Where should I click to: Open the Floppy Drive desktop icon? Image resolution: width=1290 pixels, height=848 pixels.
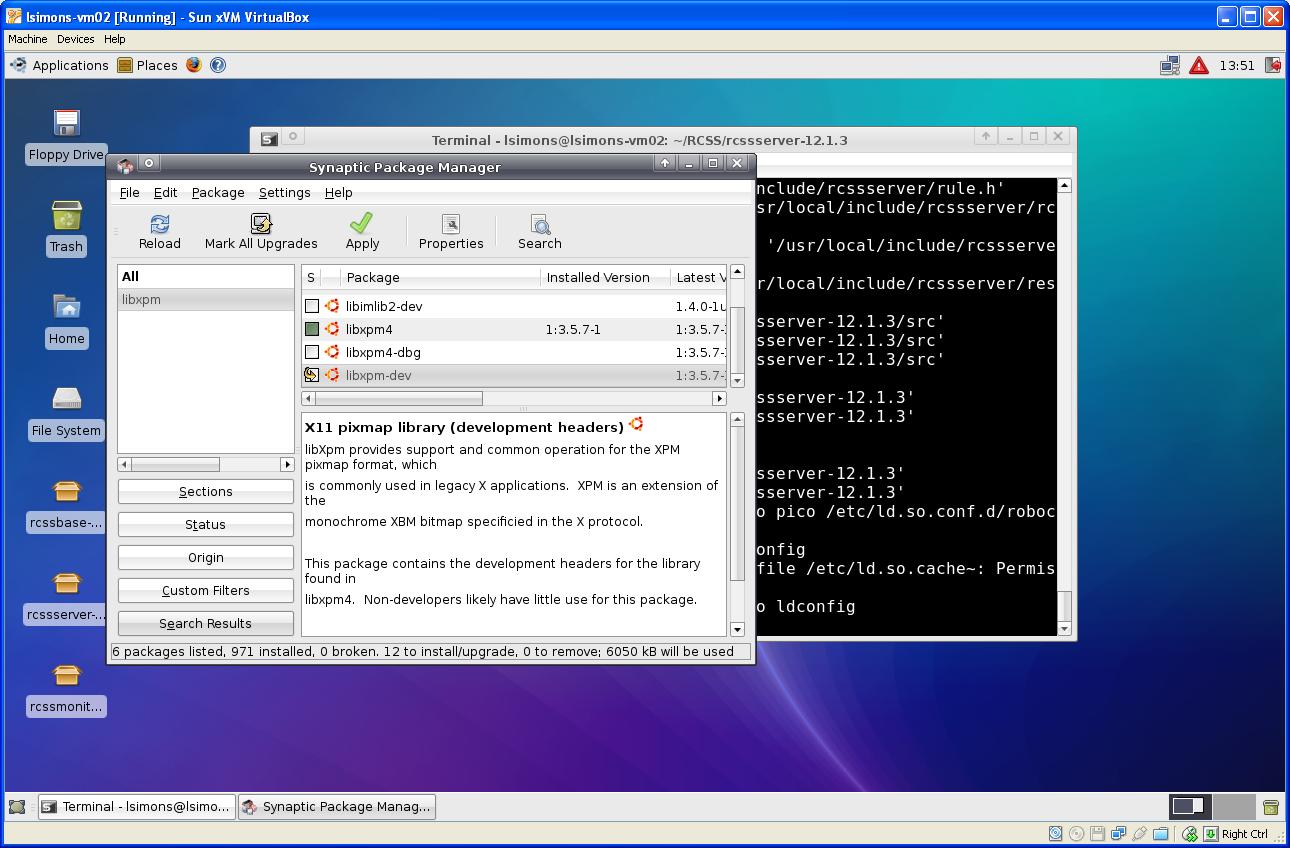coord(66,123)
